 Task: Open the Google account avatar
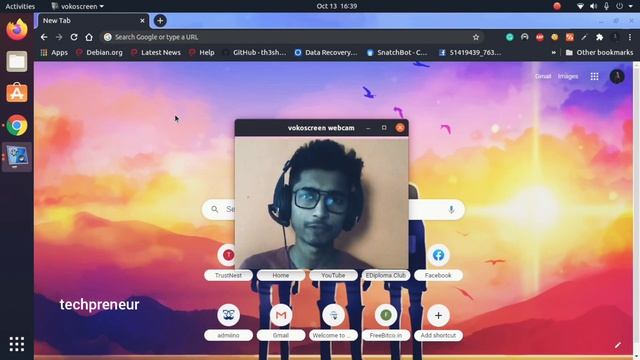617,76
